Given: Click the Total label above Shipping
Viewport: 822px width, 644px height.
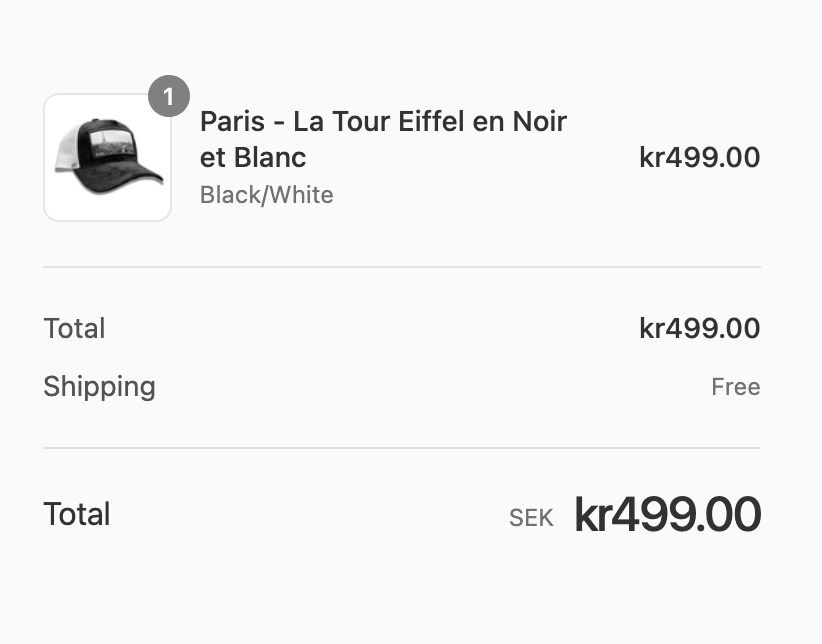Looking at the screenshot, I should coord(74,328).
